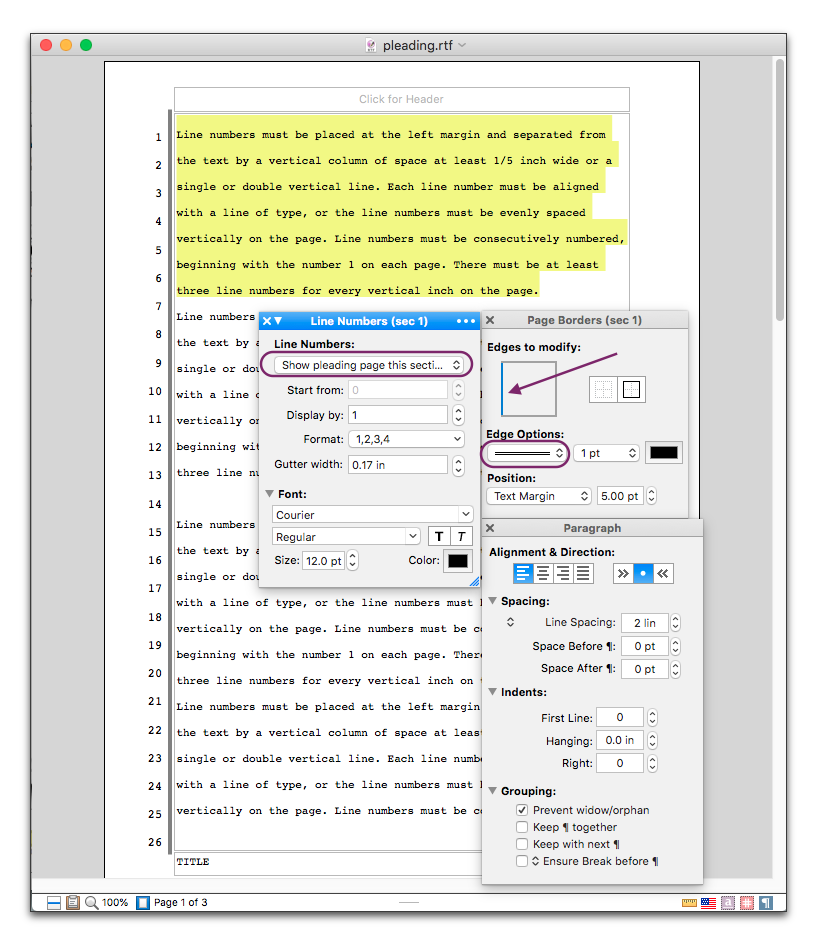Open the Text Margin position dropdown
Screen dimensions: 818x944
pyautogui.click(x=539, y=496)
